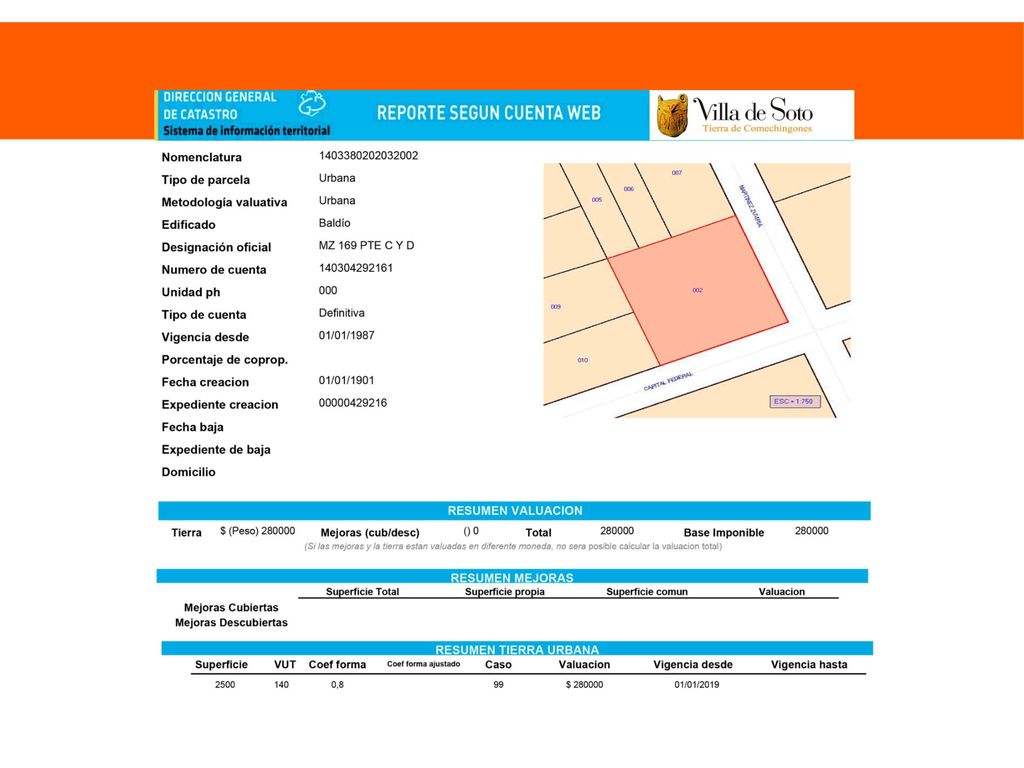
Task: Click the Mejoras Descubiertas row label
Action: tap(231, 622)
